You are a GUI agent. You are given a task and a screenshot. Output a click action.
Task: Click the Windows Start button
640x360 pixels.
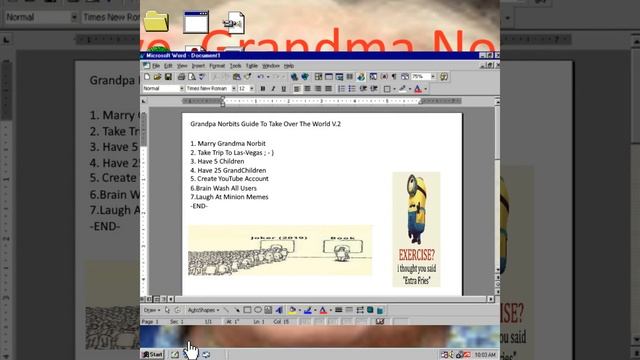click(x=153, y=354)
